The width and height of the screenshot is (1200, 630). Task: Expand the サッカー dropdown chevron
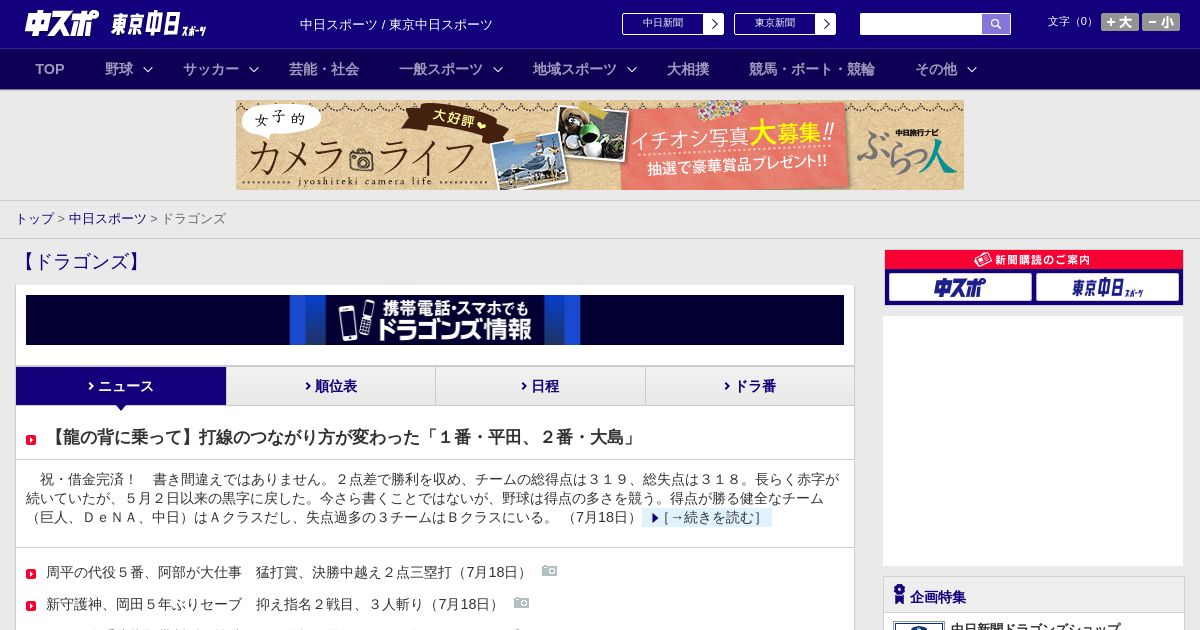click(254, 70)
